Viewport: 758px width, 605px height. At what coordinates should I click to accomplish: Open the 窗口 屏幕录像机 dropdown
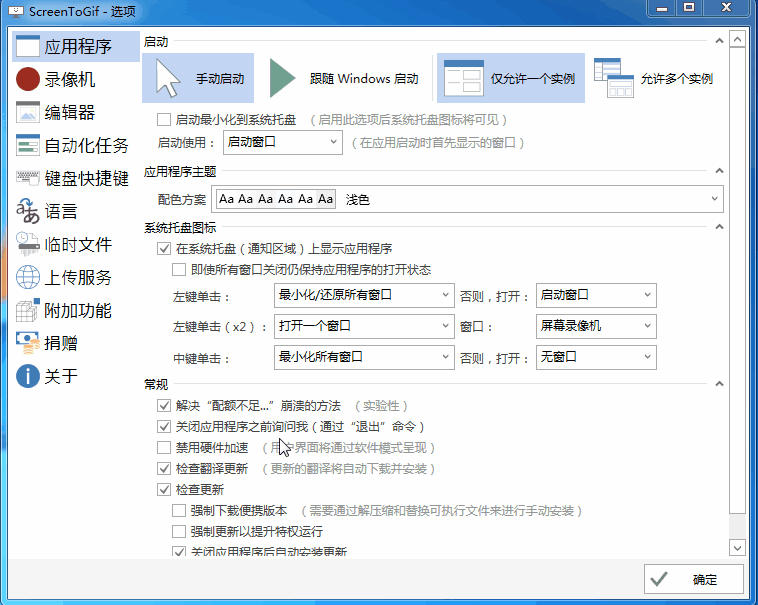click(x=596, y=326)
